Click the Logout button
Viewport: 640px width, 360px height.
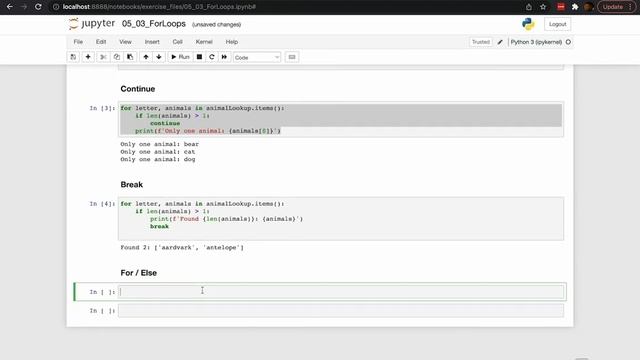coord(557,24)
